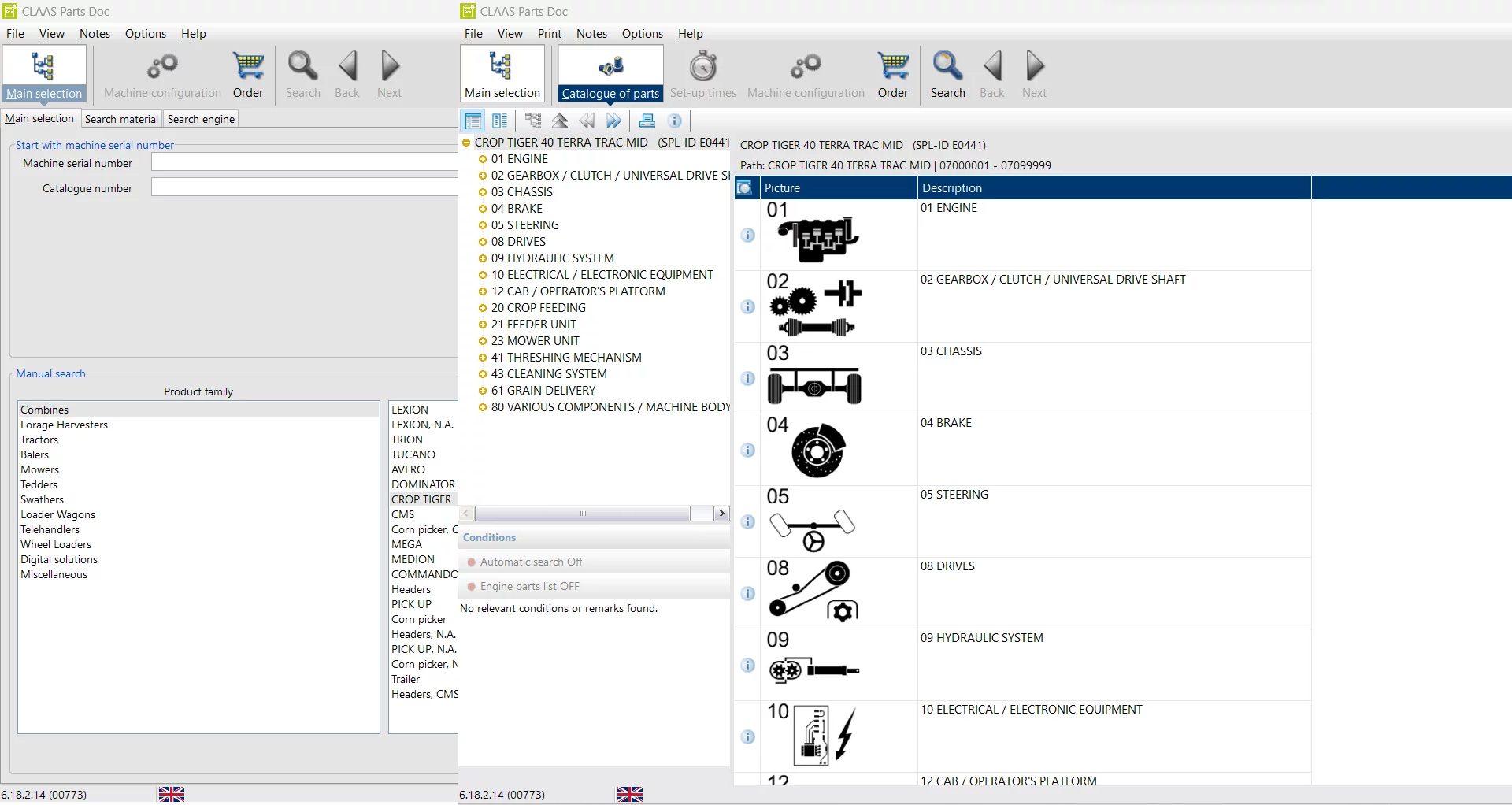
Task: Expand 09 HYDRAULIC SYSTEM tree node
Action: click(x=483, y=258)
